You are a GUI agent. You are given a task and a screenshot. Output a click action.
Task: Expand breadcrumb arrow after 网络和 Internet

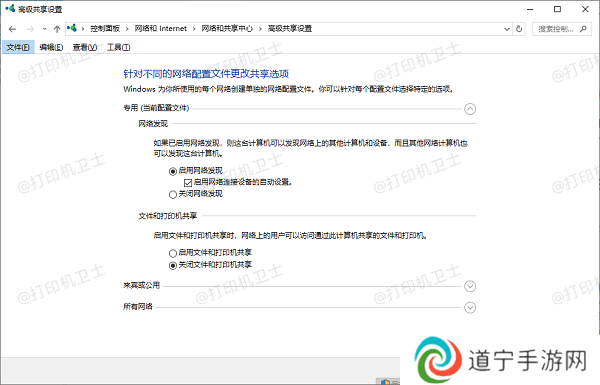pos(194,29)
